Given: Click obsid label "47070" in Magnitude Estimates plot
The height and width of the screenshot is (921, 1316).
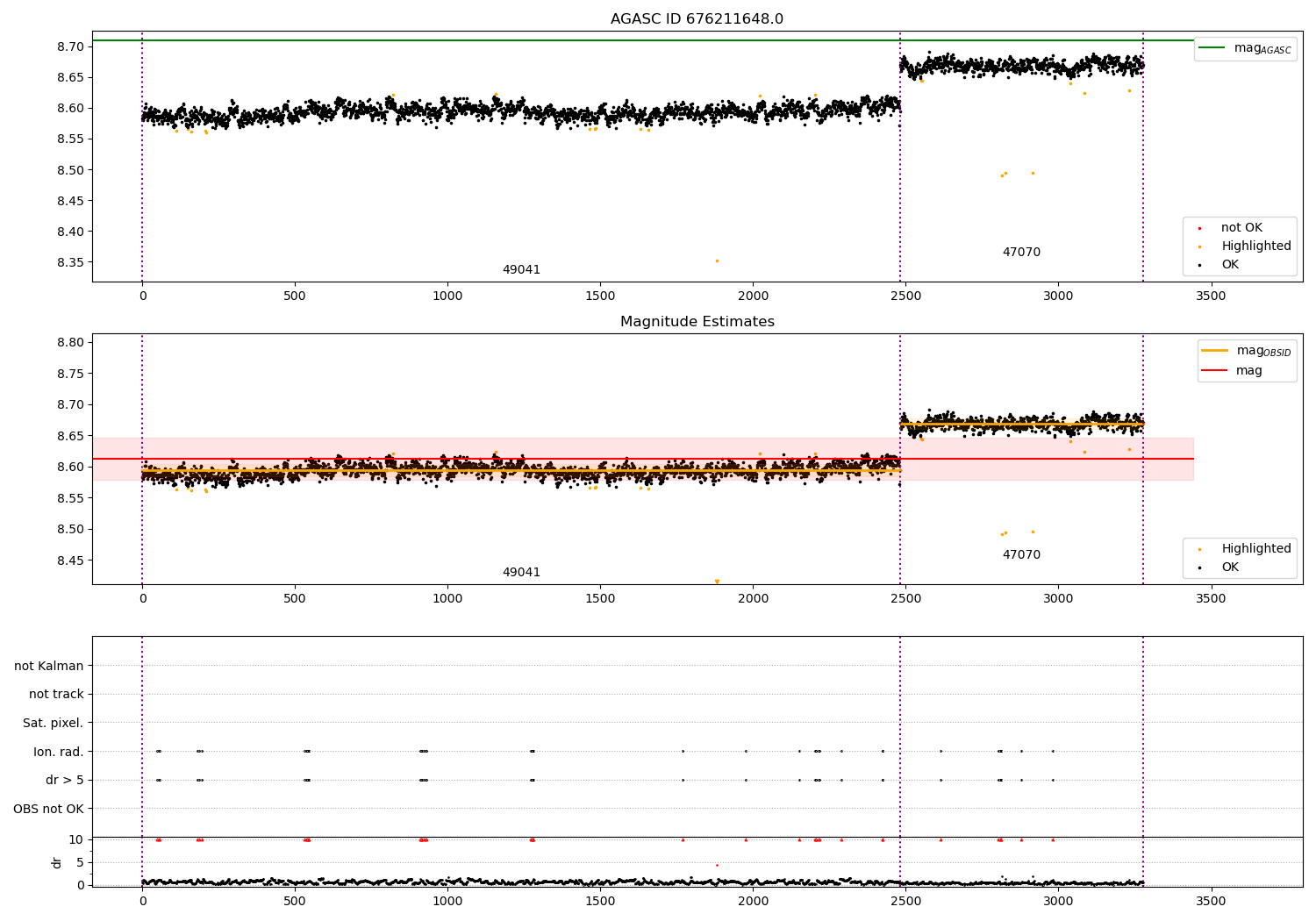Looking at the screenshot, I should tap(1021, 555).
